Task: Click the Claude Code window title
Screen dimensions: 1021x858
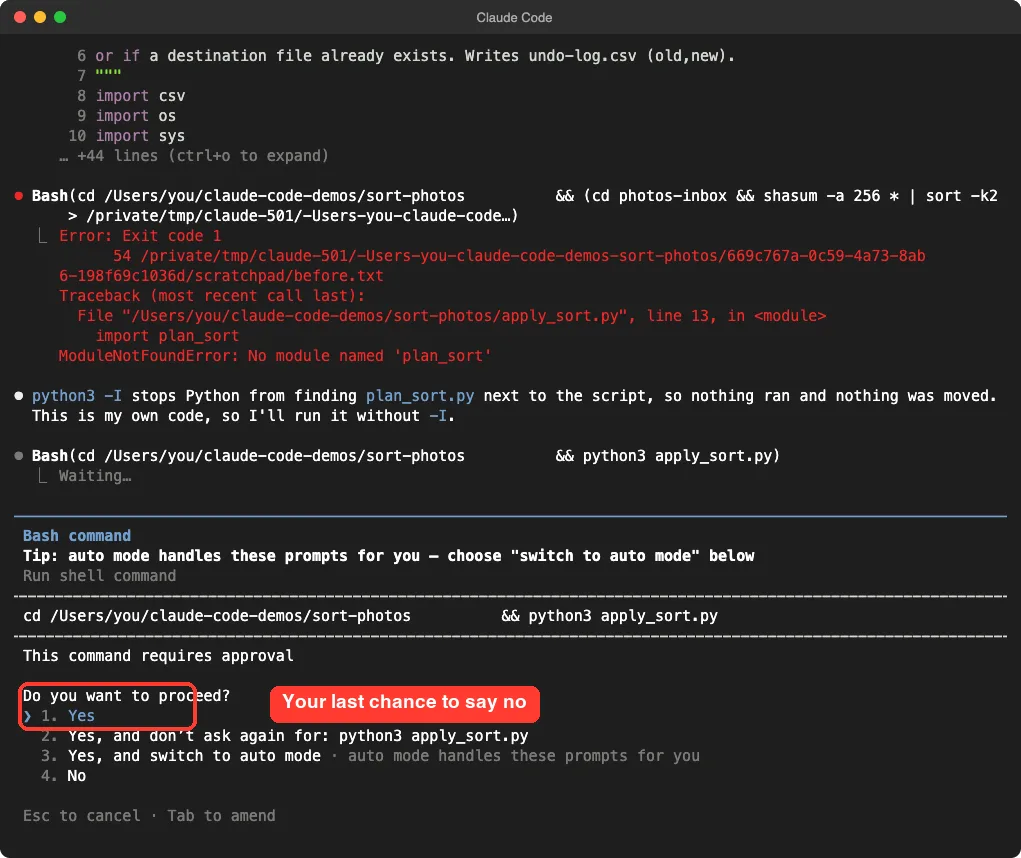Action: tap(514, 18)
